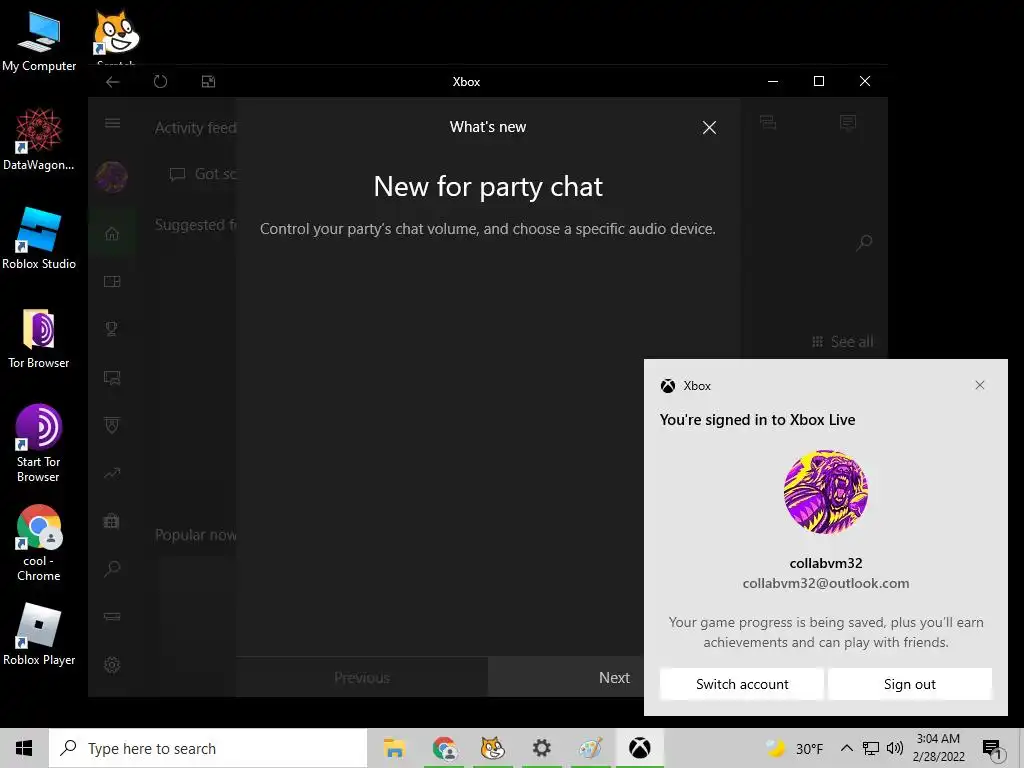
Task: Open Clubs shield icon in Xbox sidebar
Action: 112,425
